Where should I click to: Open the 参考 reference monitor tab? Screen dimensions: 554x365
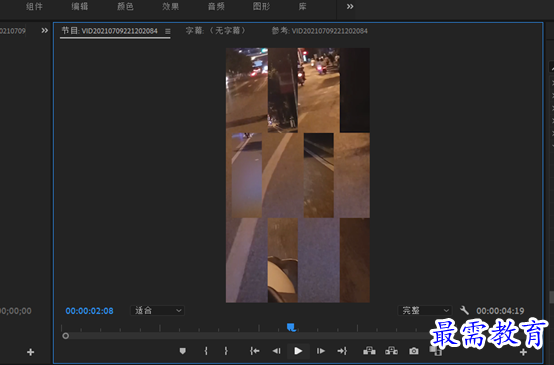[319, 31]
